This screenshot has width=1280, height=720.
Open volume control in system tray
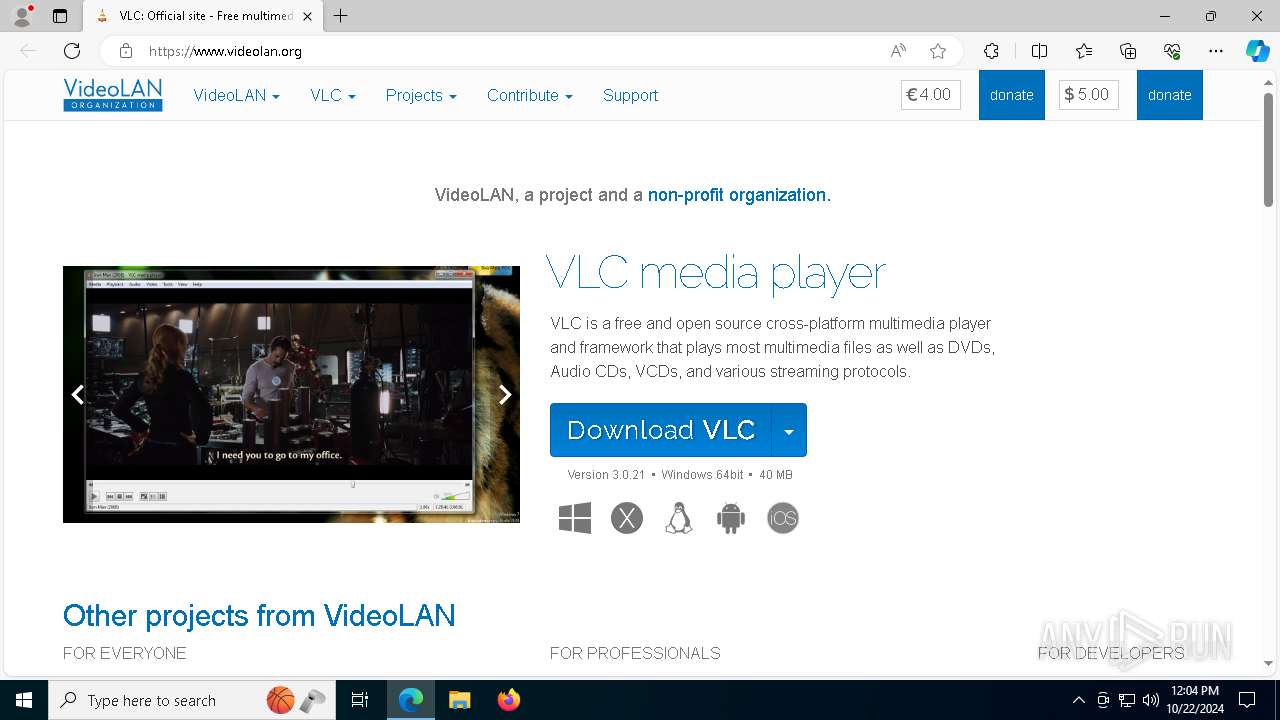coord(1150,700)
